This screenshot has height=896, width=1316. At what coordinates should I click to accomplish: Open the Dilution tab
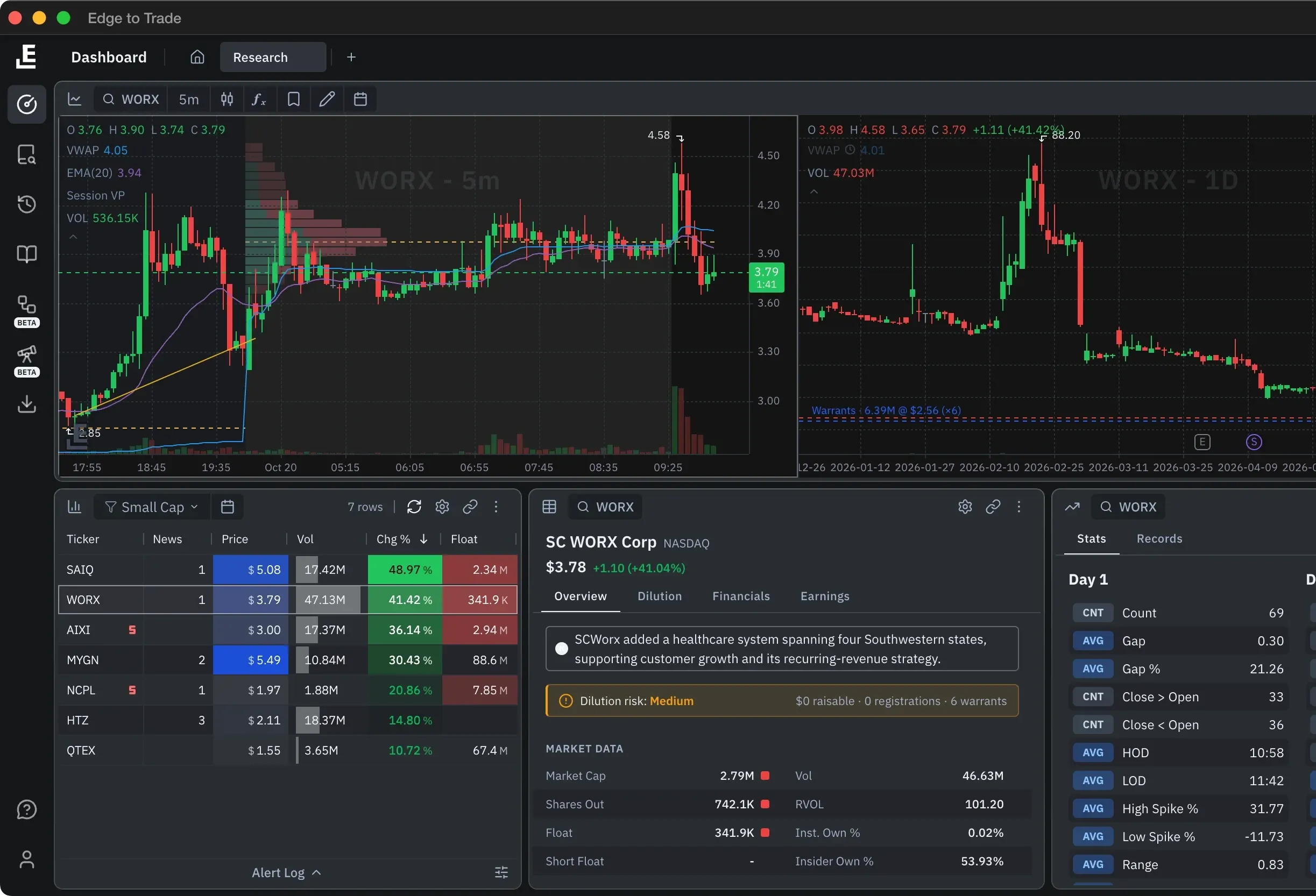point(659,596)
